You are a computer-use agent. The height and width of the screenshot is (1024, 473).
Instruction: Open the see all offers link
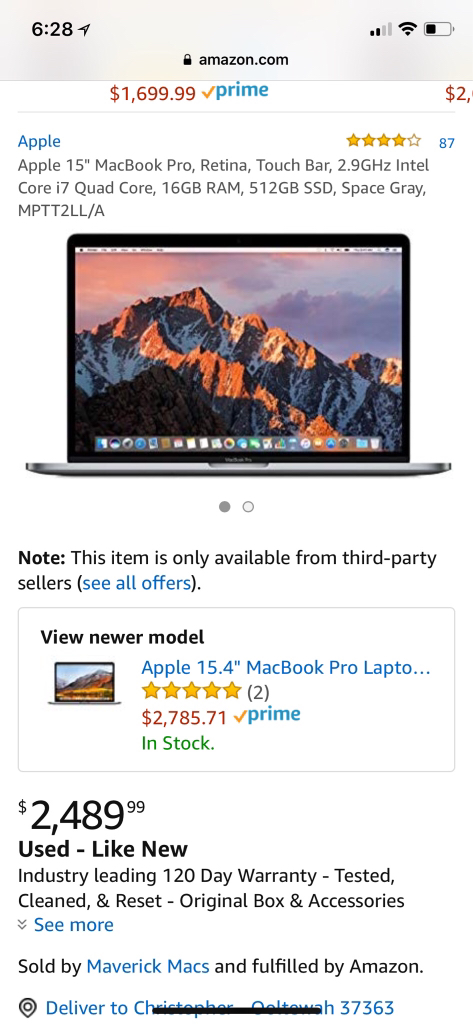point(137,583)
